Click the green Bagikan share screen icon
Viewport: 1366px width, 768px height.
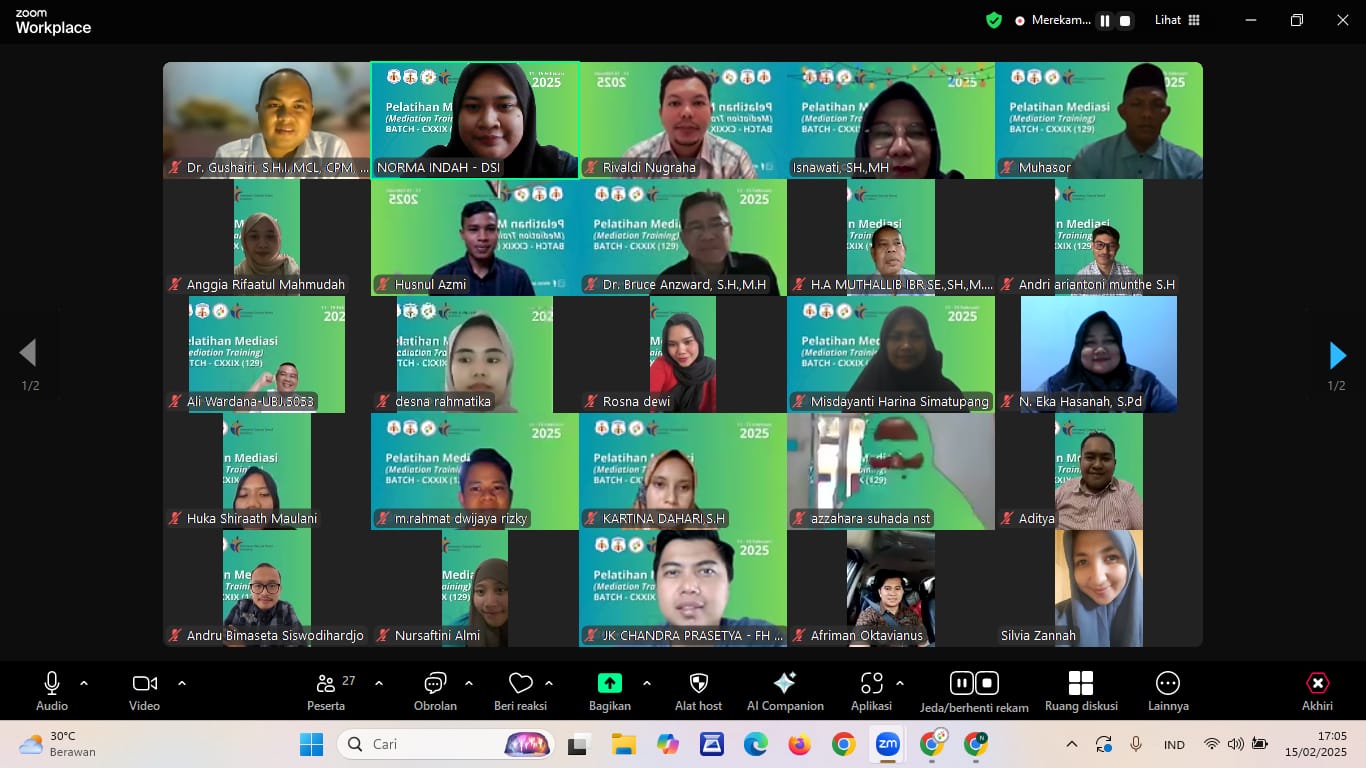[x=609, y=684]
